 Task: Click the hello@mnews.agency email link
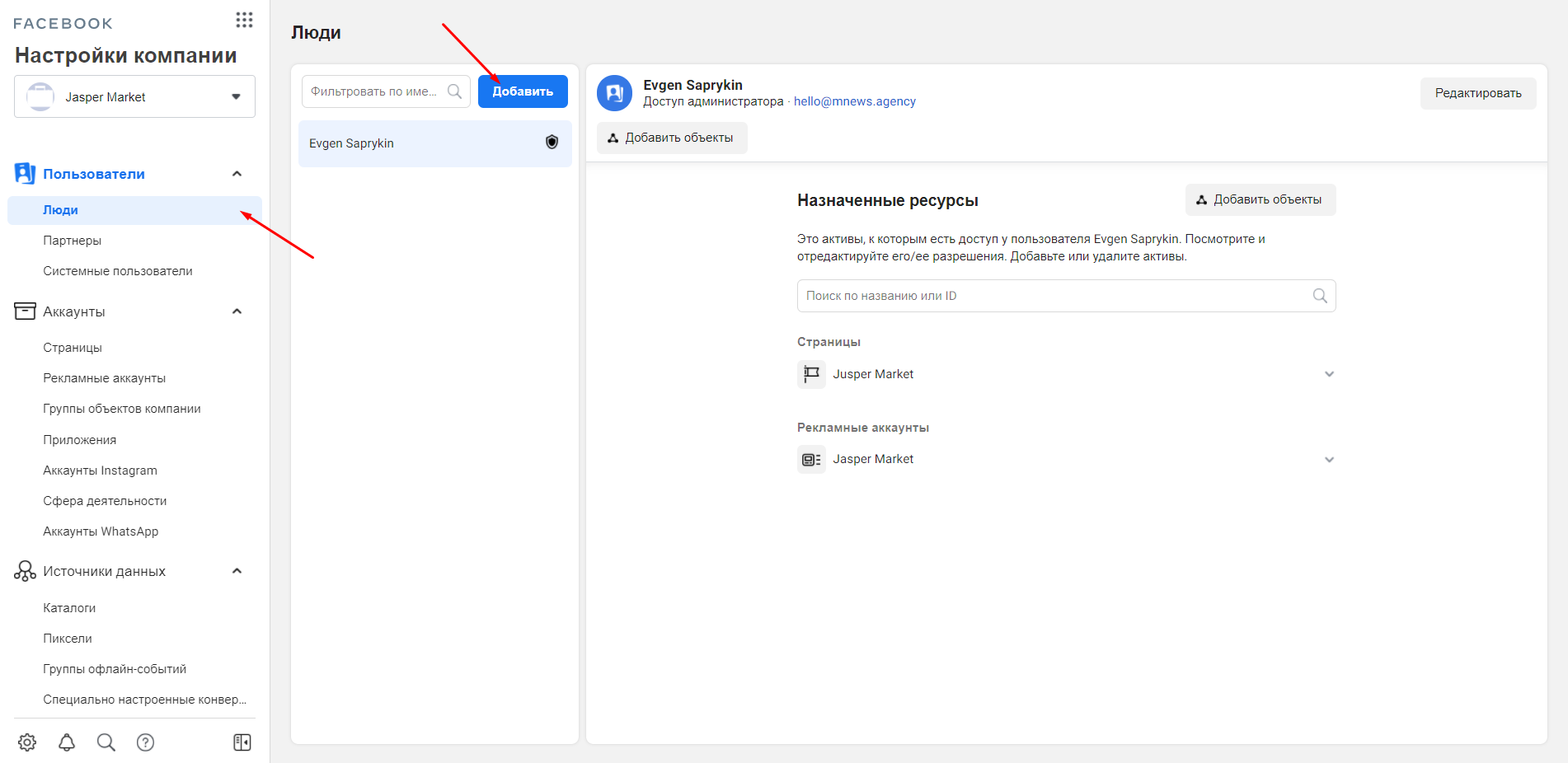[855, 101]
